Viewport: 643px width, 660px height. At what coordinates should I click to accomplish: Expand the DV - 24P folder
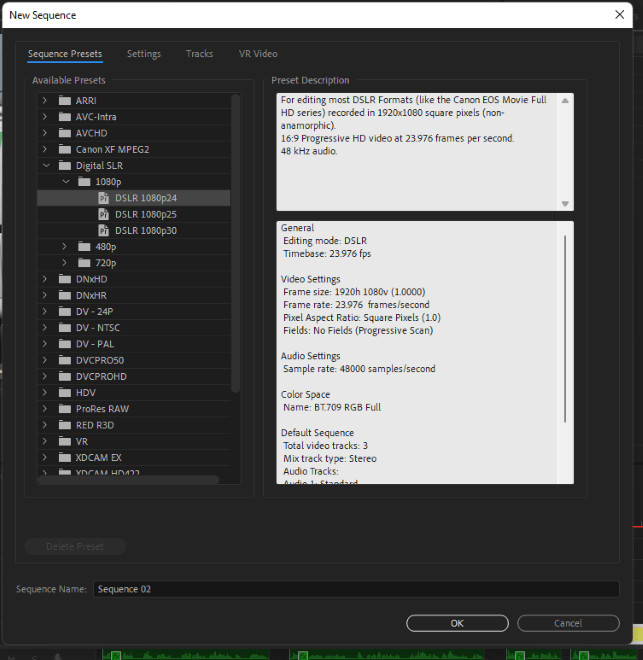45,311
